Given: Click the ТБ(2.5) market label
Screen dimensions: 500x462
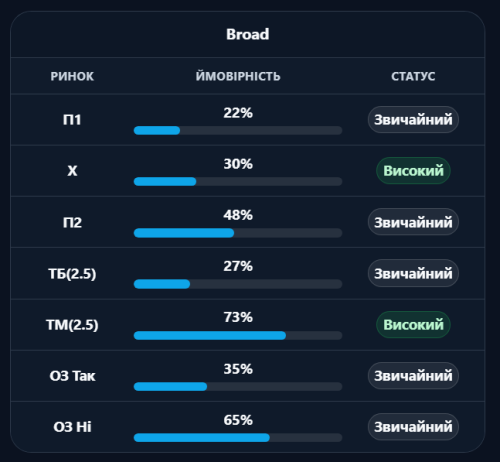Looking at the screenshot, I should [72, 274].
